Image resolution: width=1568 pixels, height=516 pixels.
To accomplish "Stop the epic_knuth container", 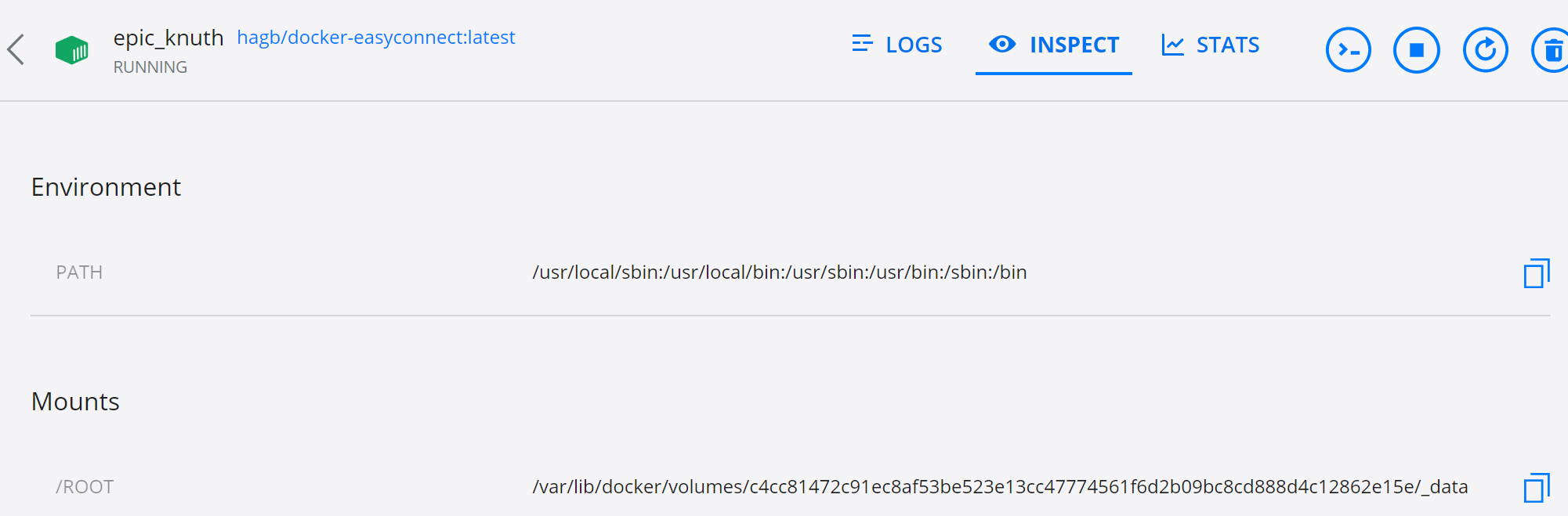I will tap(1416, 49).
